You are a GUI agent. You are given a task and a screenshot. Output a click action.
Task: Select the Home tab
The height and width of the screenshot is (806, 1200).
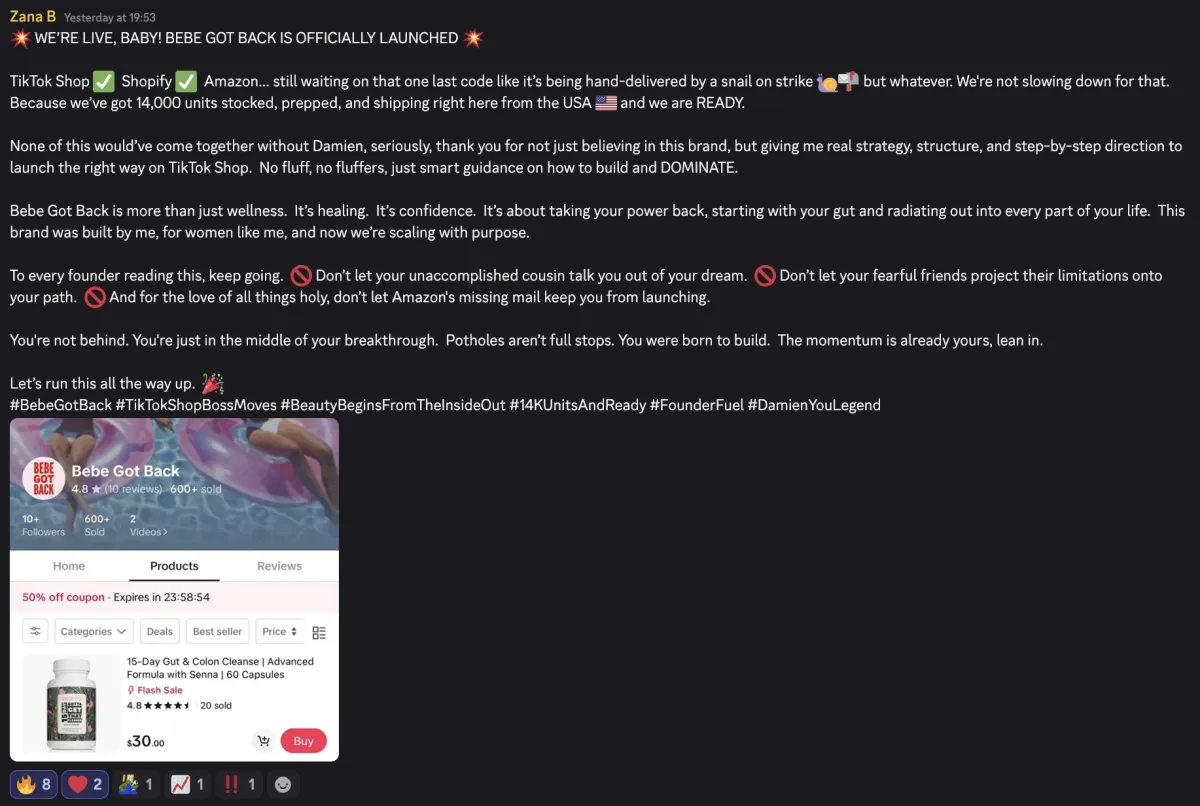click(69, 566)
